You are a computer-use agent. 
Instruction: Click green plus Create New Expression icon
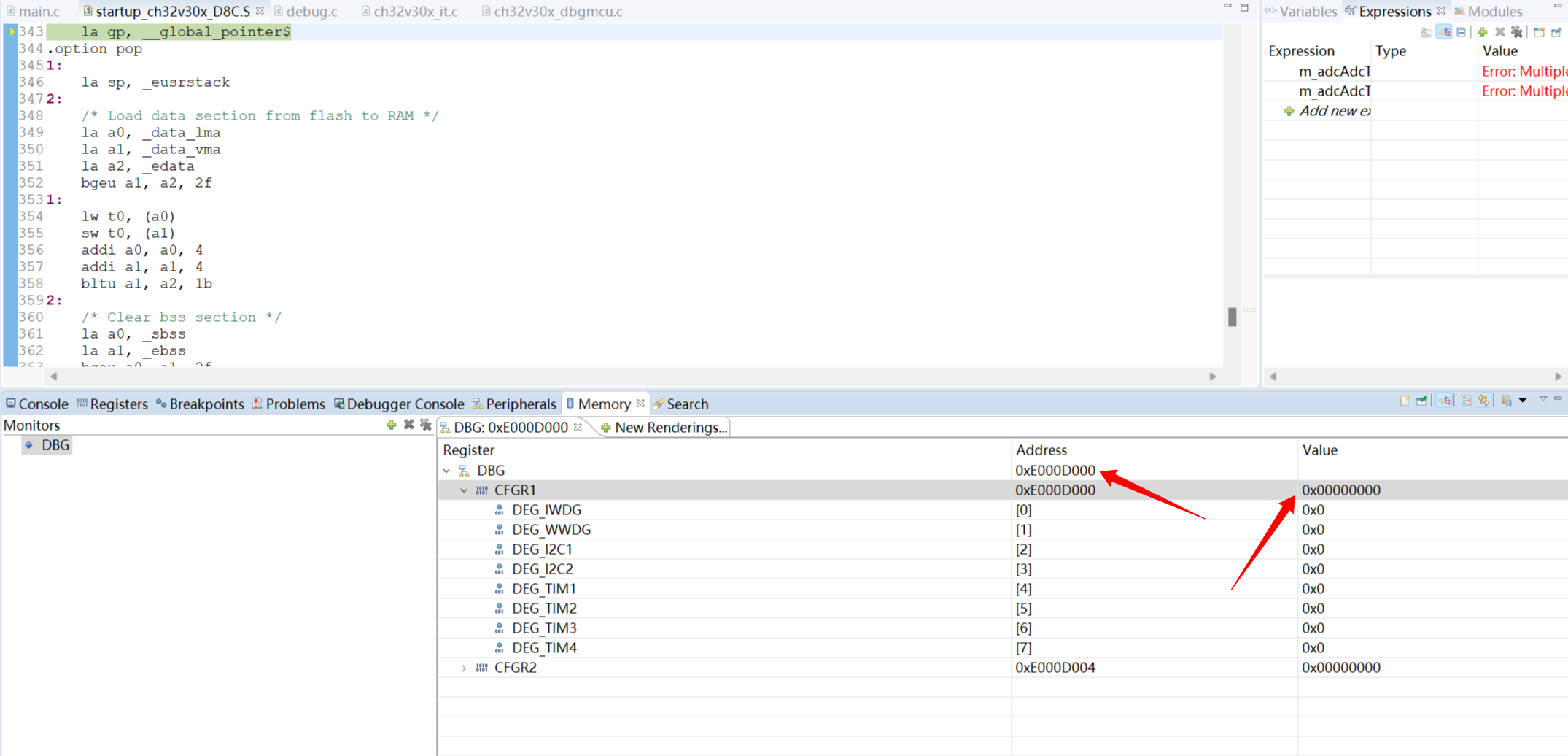coord(1482,32)
